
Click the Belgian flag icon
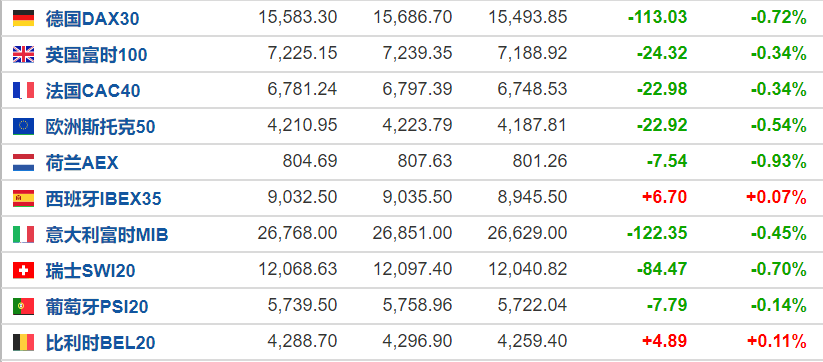(24, 343)
